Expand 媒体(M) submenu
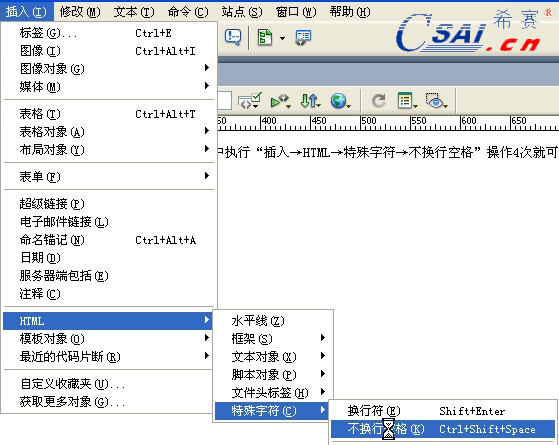 [x=109, y=86]
